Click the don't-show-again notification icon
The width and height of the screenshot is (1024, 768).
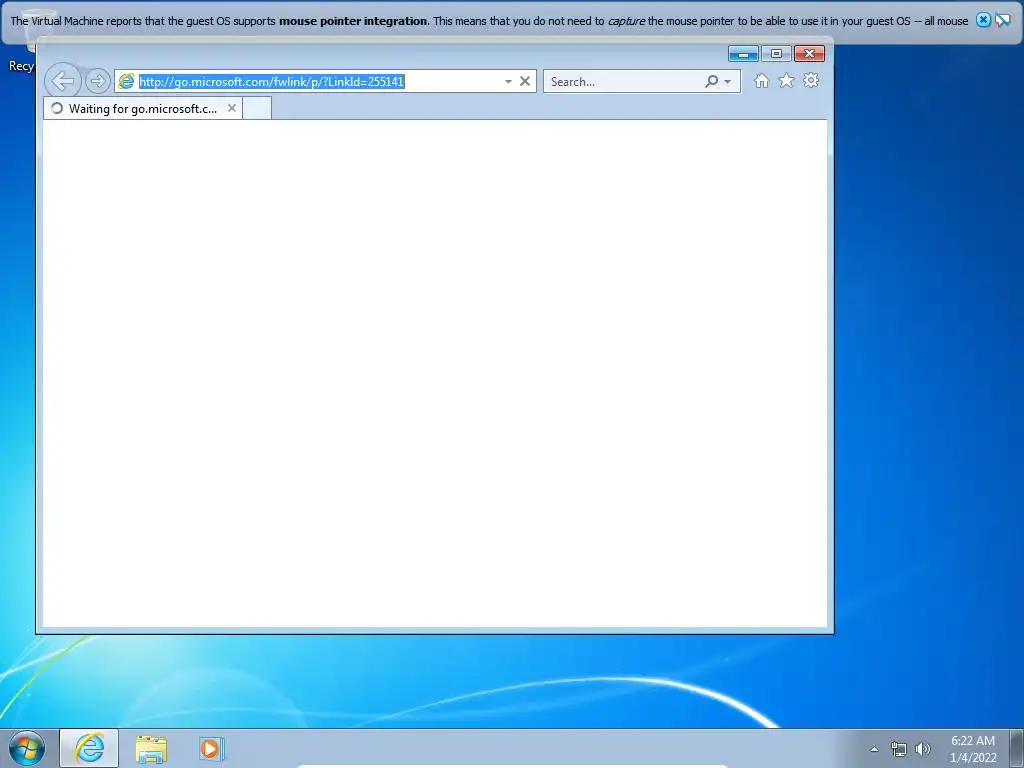[x=1003, y=20]
